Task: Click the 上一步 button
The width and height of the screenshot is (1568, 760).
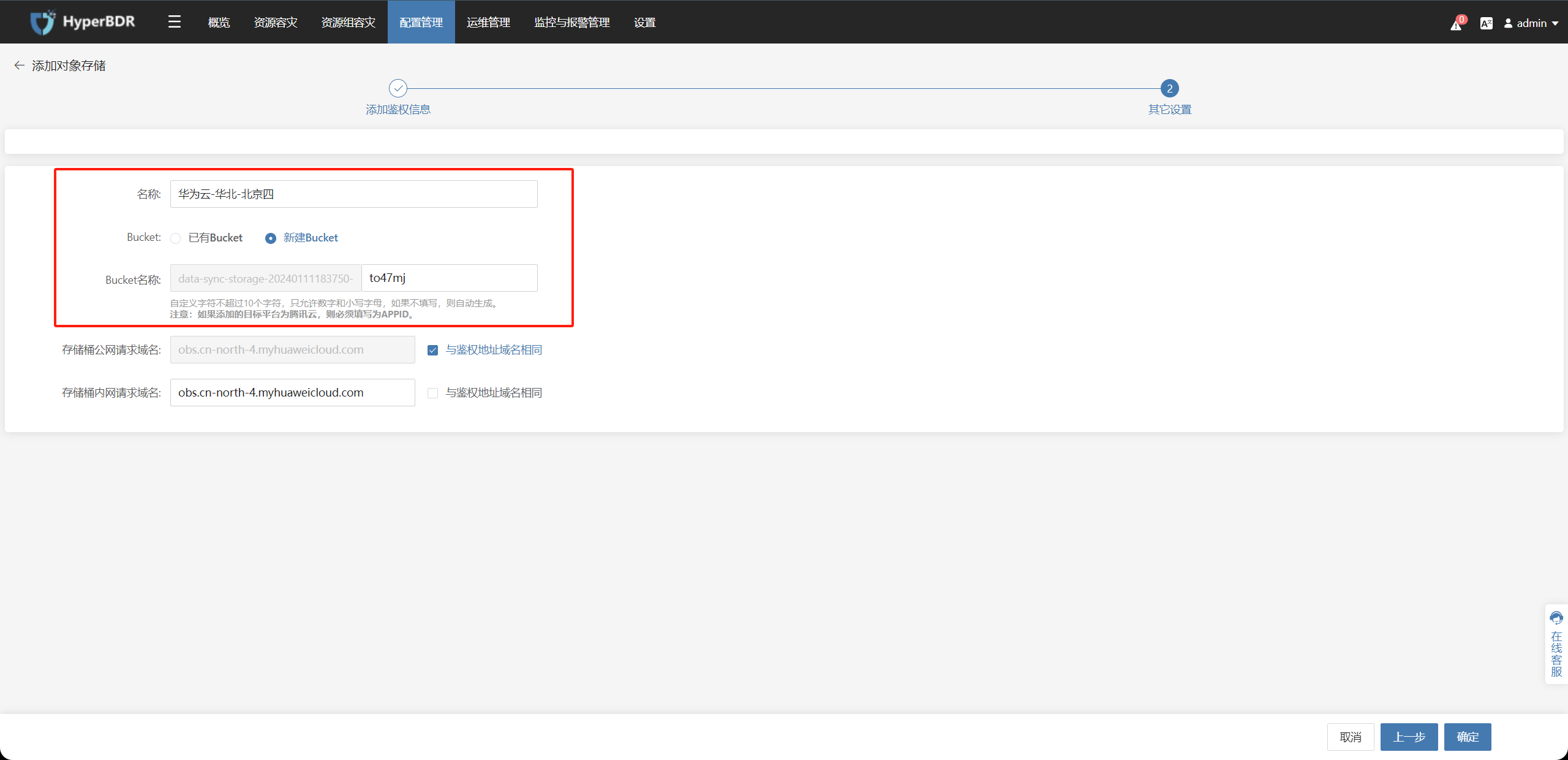Action: click(x=1409, y=737)
